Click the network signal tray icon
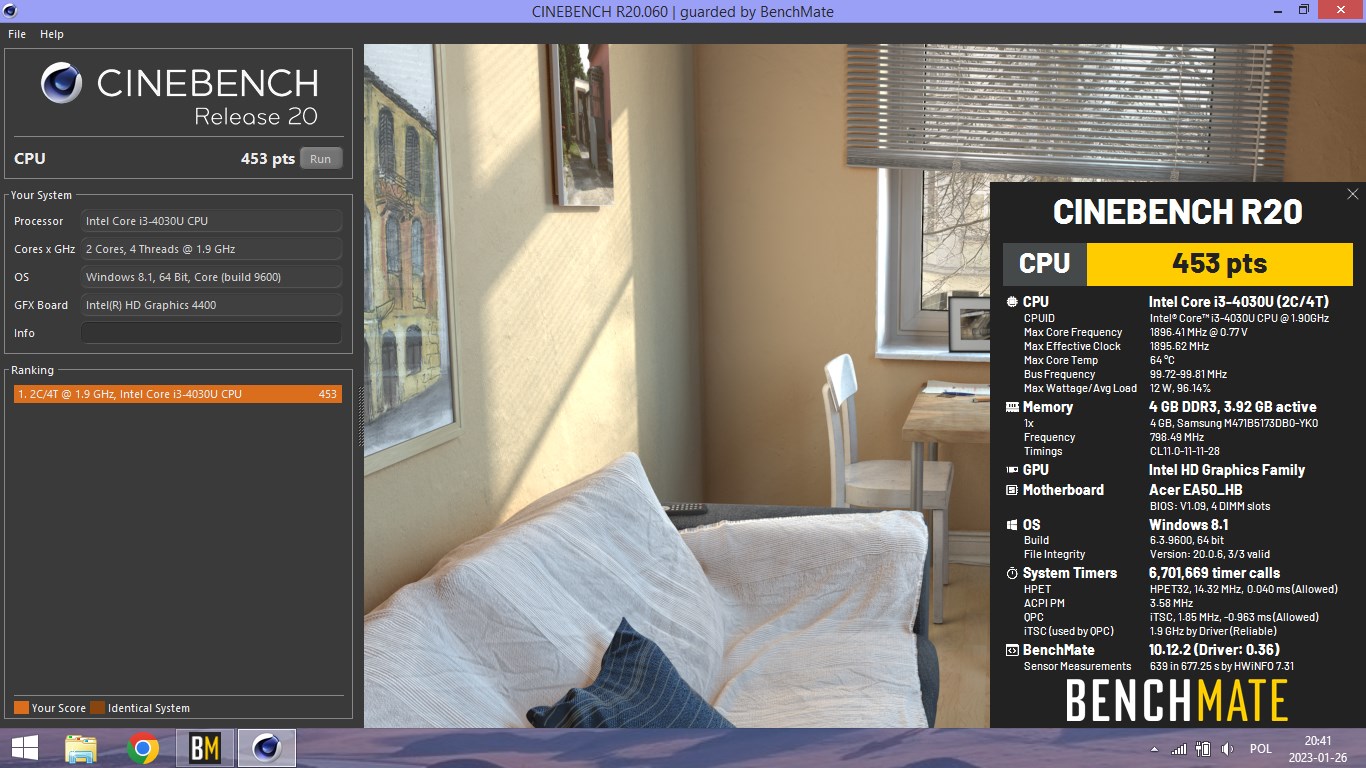Viewport: 1366px width, 768px height. click(x=1179, y=749)
